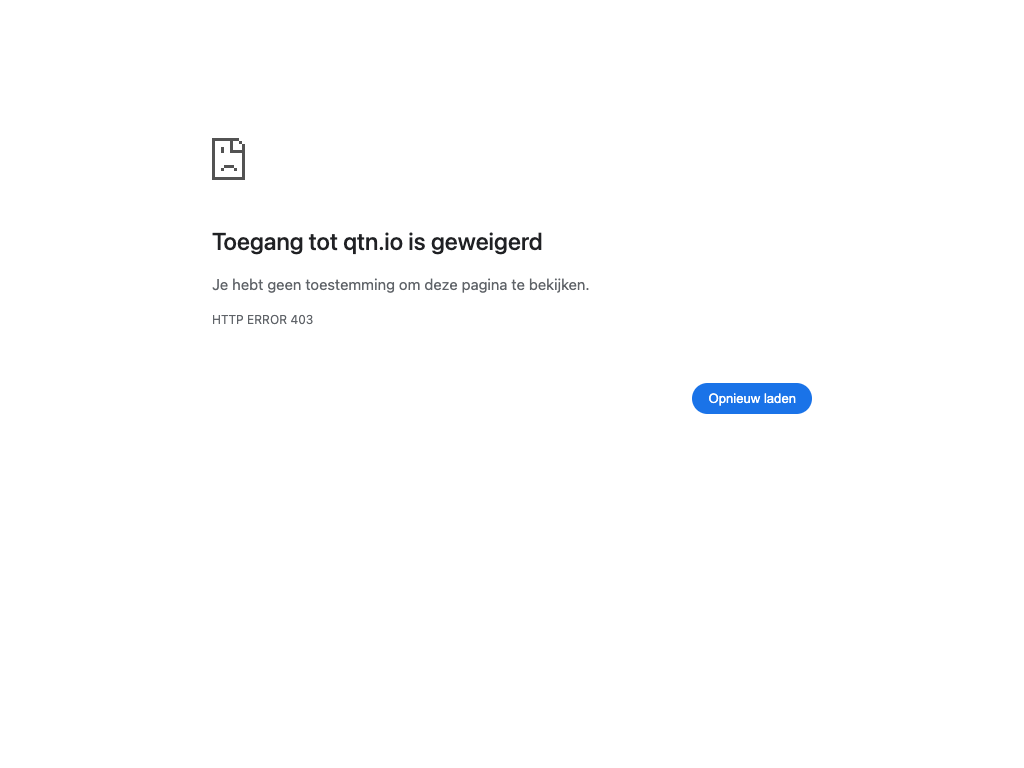Click the word bekijken in the description
Image resolution: width=1024 pixels, height=768 pixels.
557,285
